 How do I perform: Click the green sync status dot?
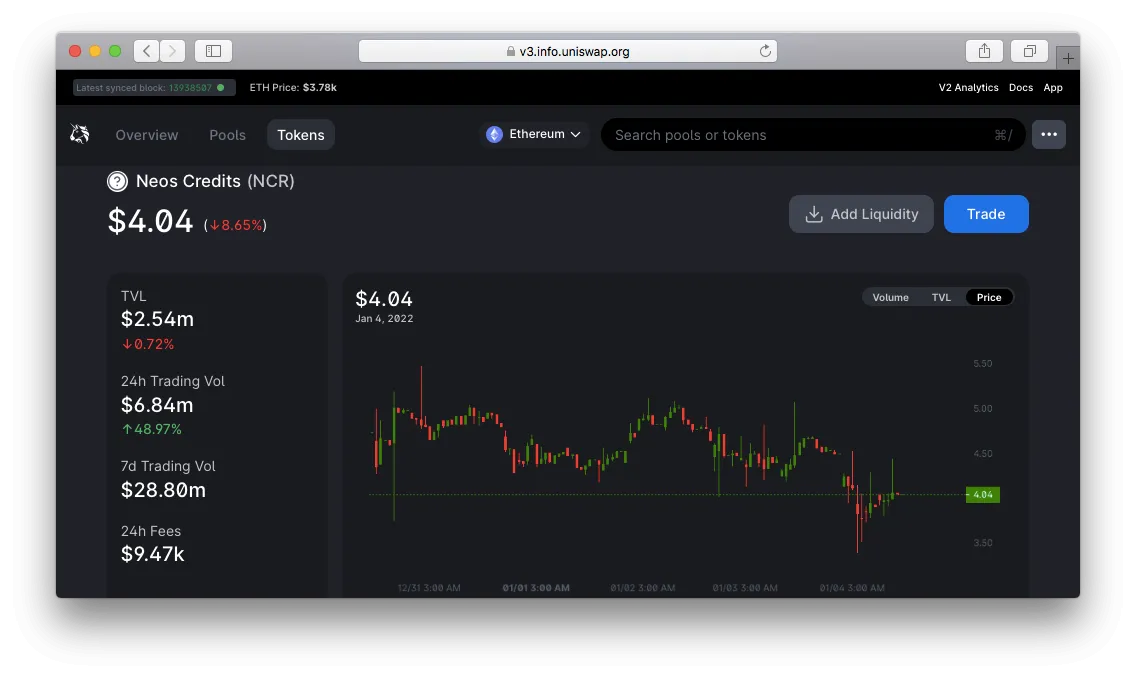point(221,88)
